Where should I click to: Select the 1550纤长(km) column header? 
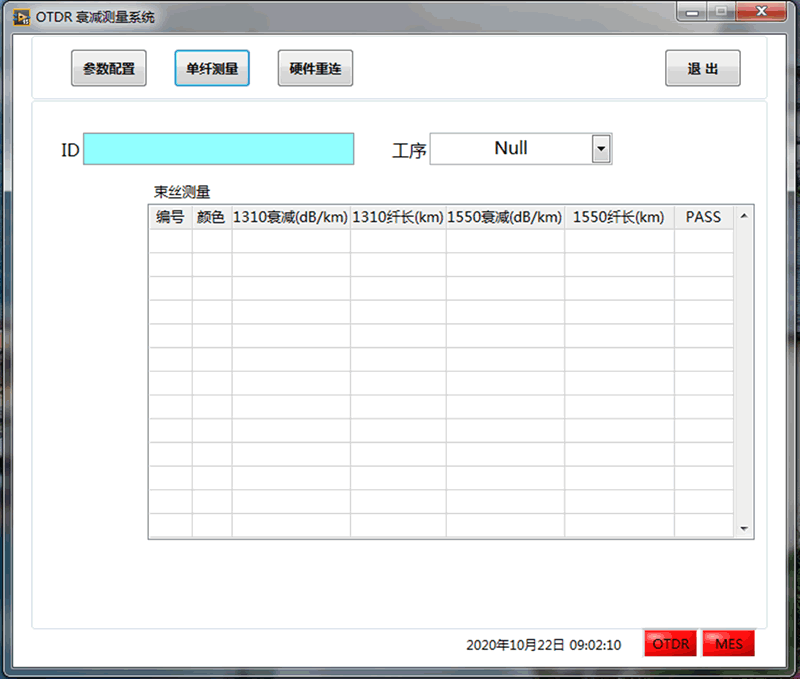619,217
